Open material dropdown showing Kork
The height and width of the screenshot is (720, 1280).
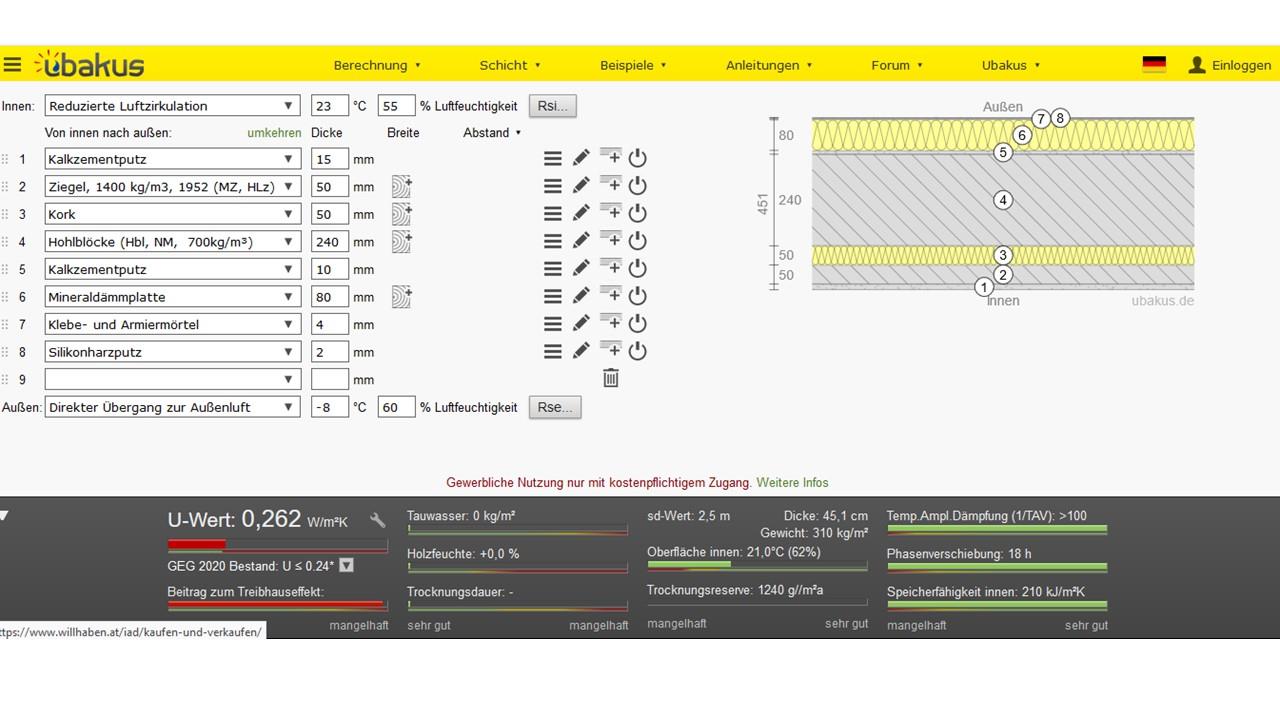pyautogui.click(x=172, y=214)
